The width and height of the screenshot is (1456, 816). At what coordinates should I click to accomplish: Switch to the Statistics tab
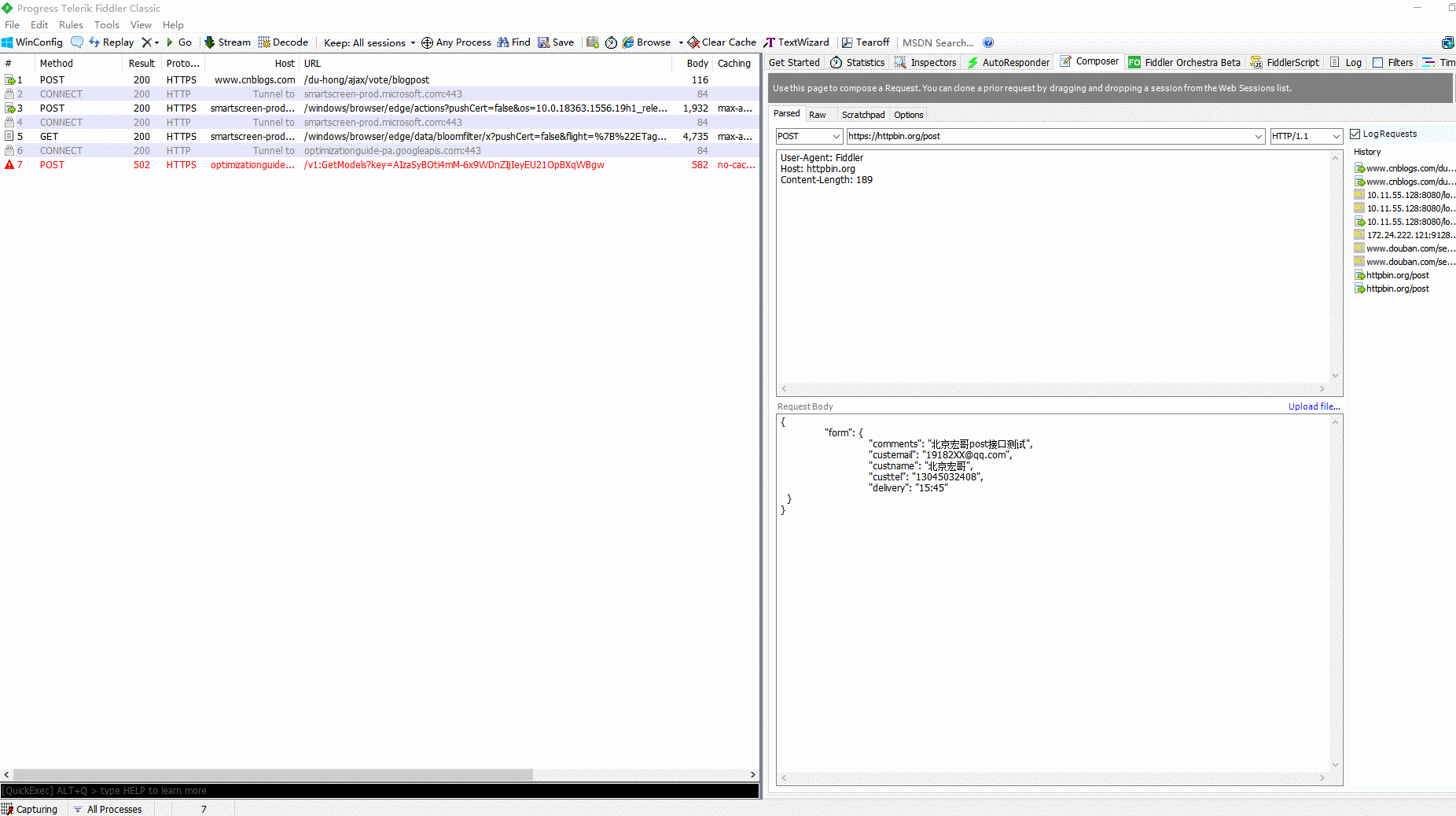858,63
